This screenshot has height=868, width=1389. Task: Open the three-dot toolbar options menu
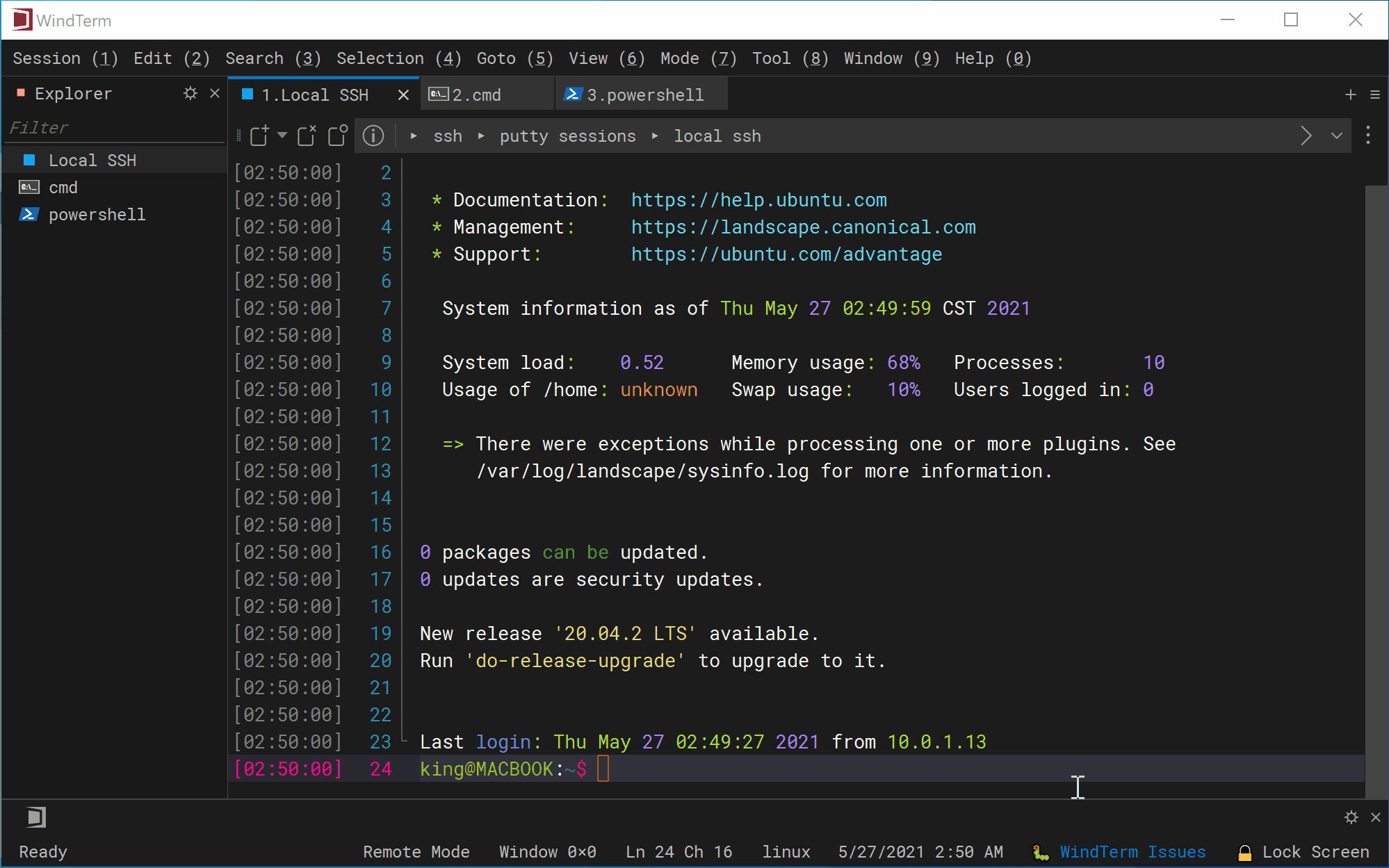click(1367, 136)
